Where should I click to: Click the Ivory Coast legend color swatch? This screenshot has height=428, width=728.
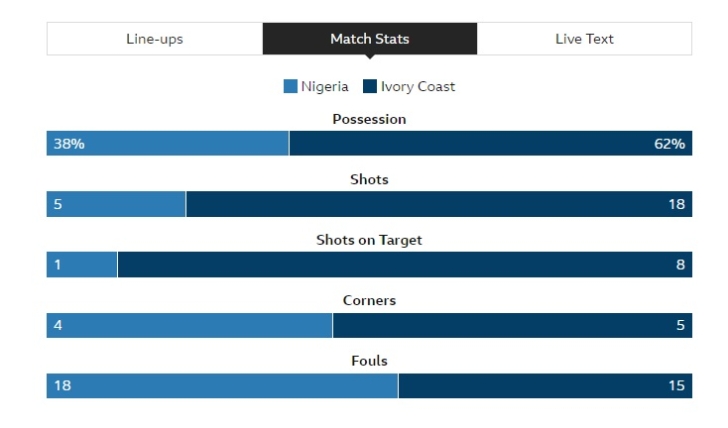(x=370, y=87)
